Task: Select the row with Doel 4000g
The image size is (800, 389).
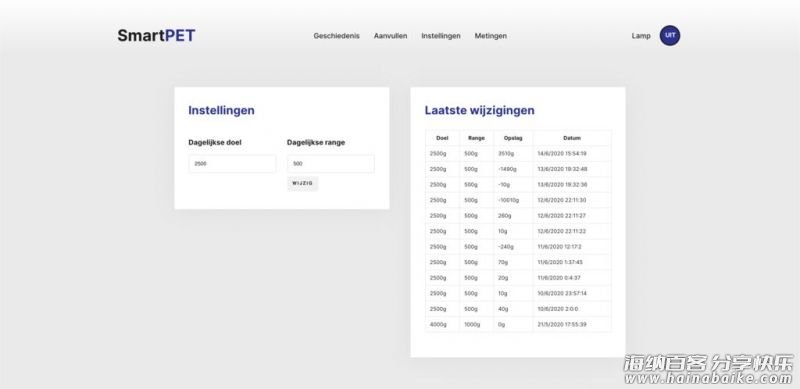Action: tap(518, 324)
